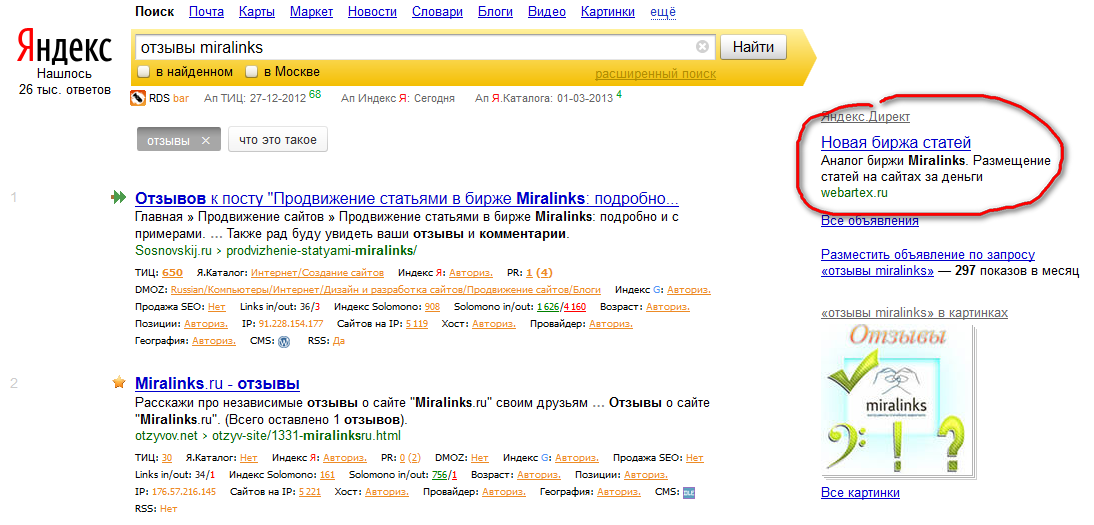Image resolution: width=1094 pixels, height=525 pixels.
Task: Click the green arrows favicon of first result
Action: (119, 198)
